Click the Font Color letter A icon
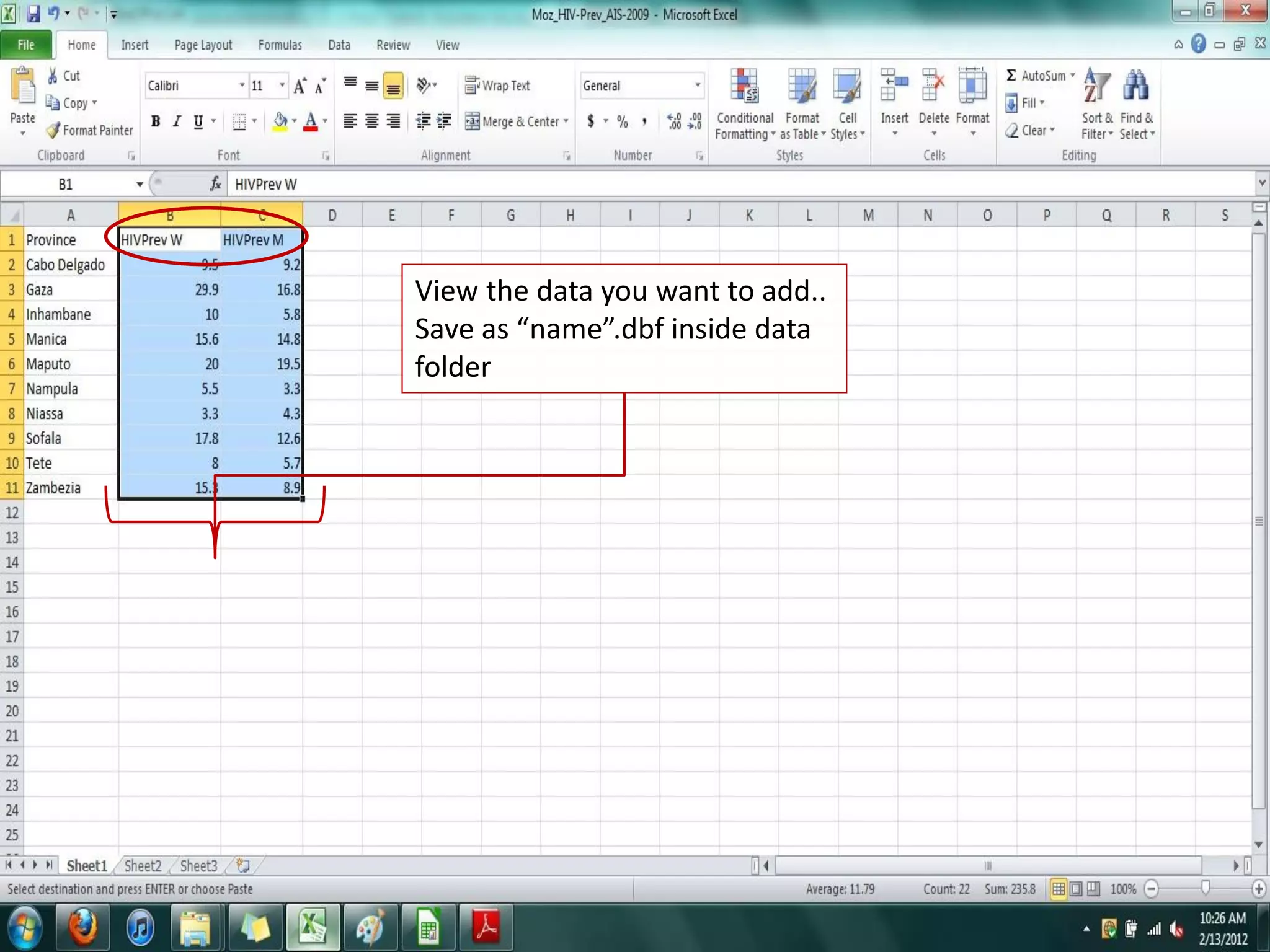Viewport: 1270px width, 952px height. 311,121
